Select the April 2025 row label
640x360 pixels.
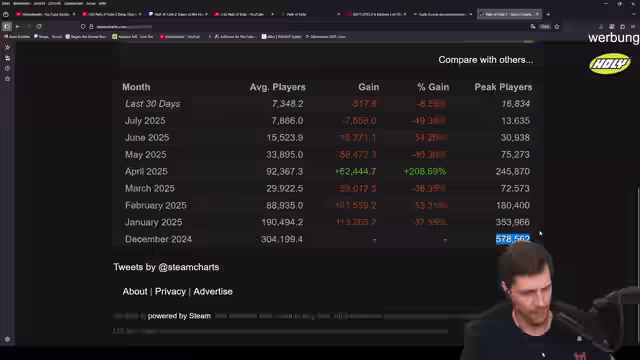[146, 171]
